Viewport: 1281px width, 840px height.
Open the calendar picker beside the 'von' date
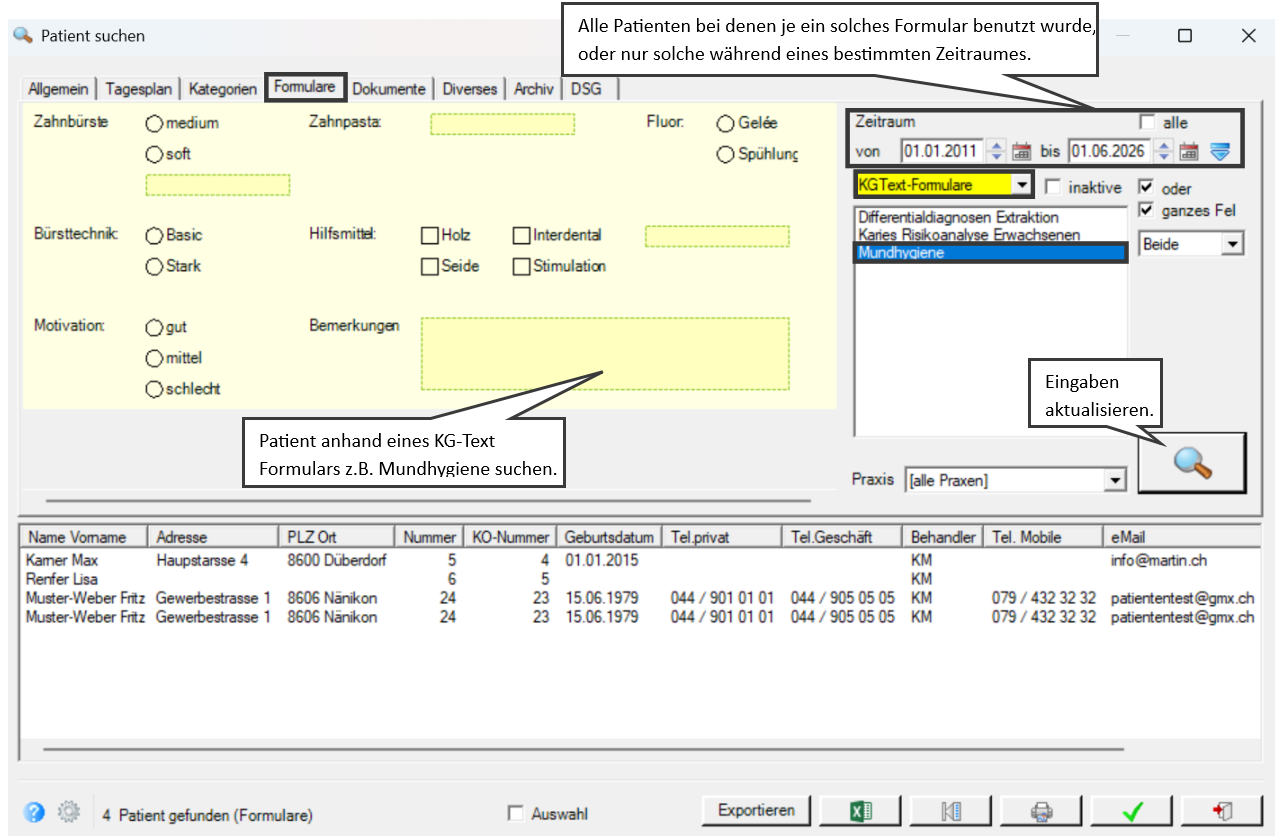[x=1021, y=152]
